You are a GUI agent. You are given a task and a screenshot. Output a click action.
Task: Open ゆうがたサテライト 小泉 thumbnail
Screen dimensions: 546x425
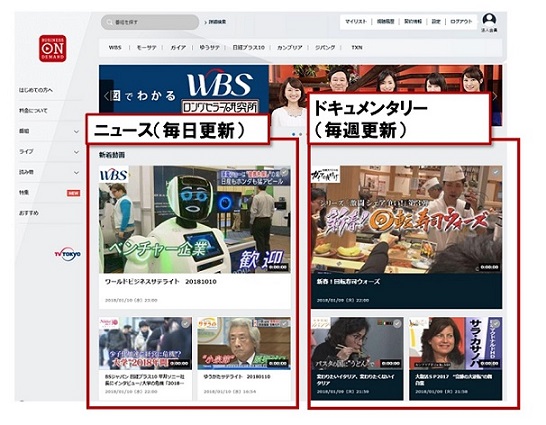click(x=244, y=343)
